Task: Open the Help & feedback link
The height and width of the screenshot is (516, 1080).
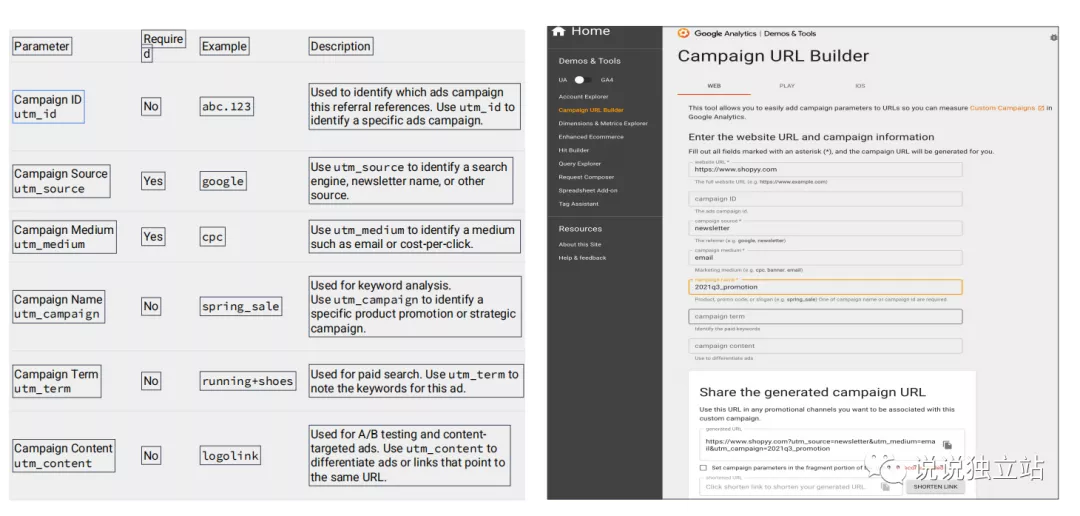Action: pos(582,258)
